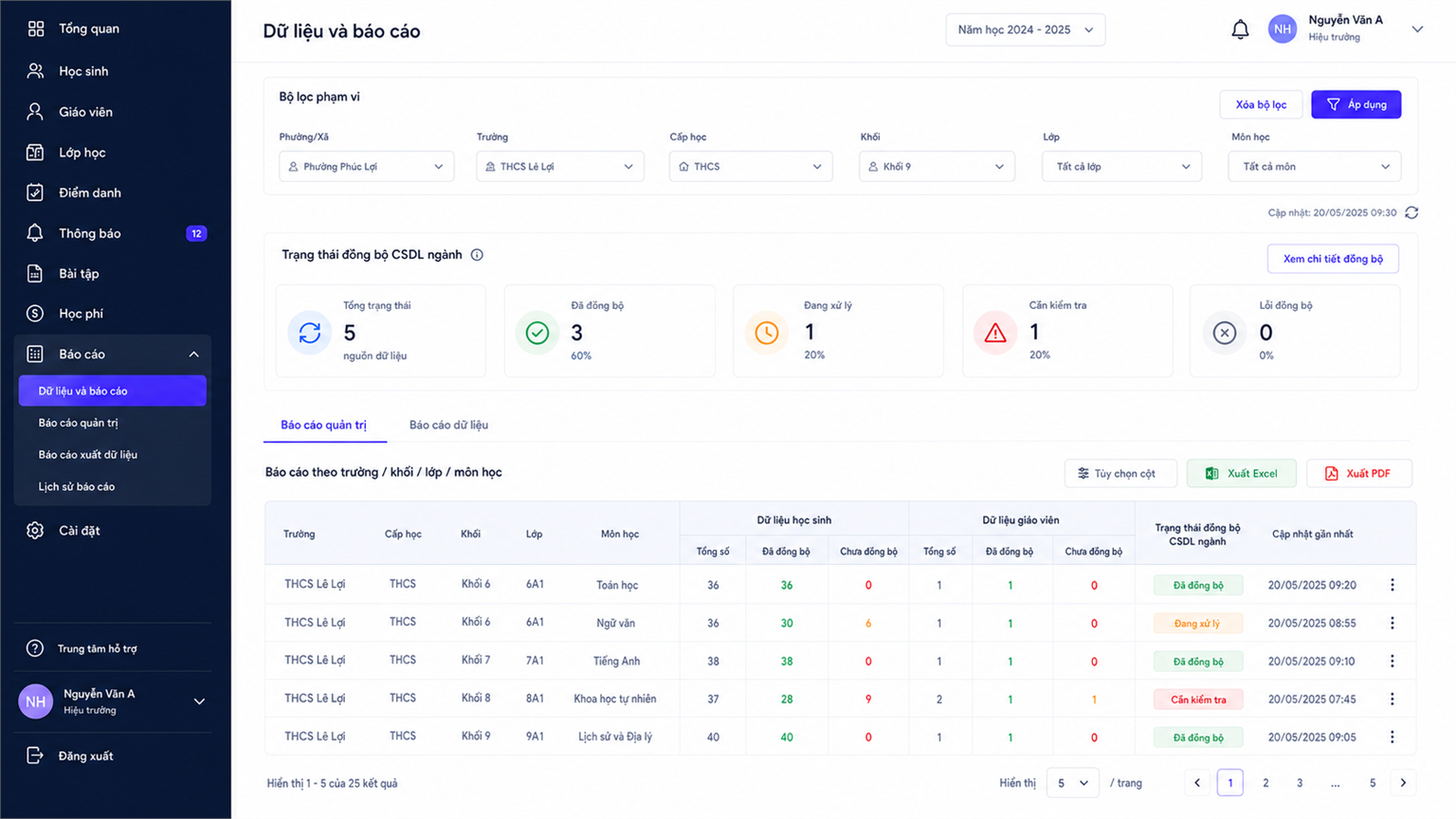This screenshot has height=819, width=1456.
Task: Open Môn học dropdown Tất cả môn
Action: (x=1315, y=166)
